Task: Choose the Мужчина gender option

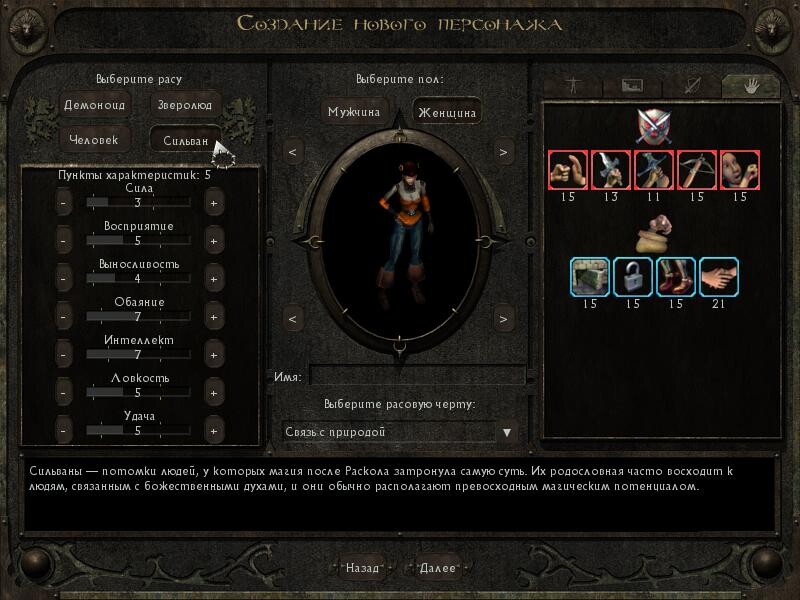Action: click(x=354, y=112)
